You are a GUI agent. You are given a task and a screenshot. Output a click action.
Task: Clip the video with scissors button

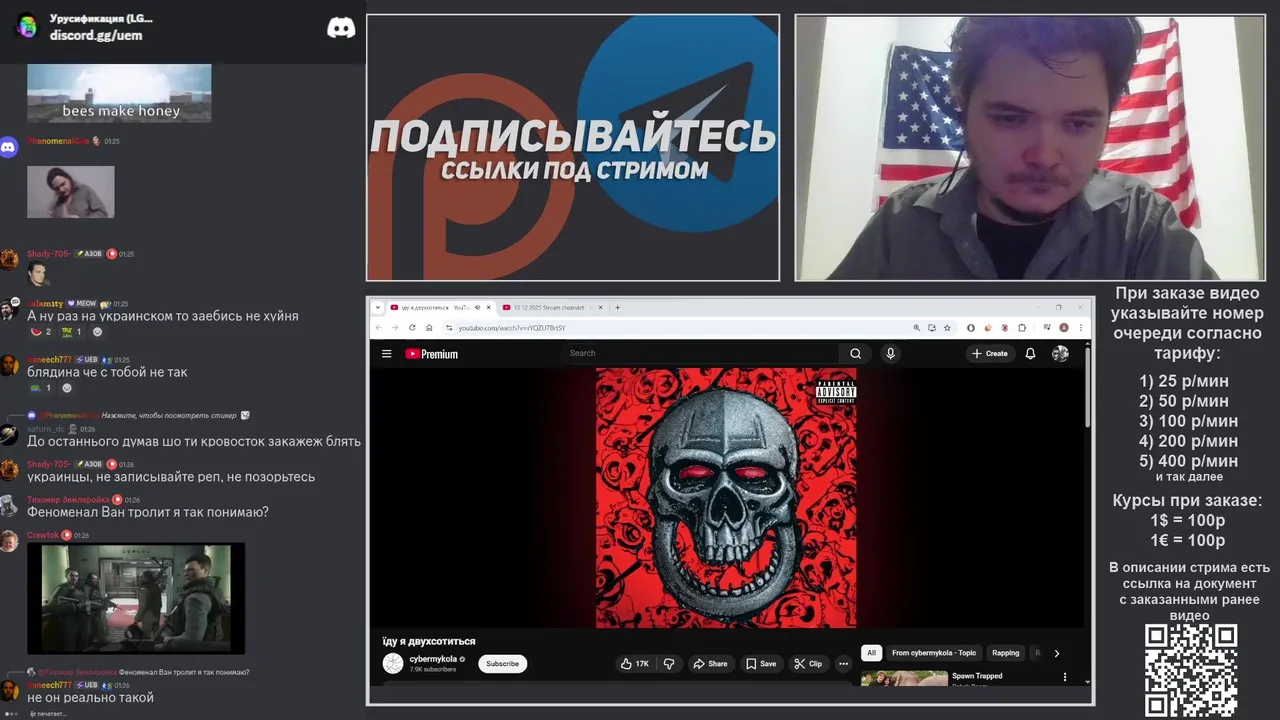tap(808, 663)
